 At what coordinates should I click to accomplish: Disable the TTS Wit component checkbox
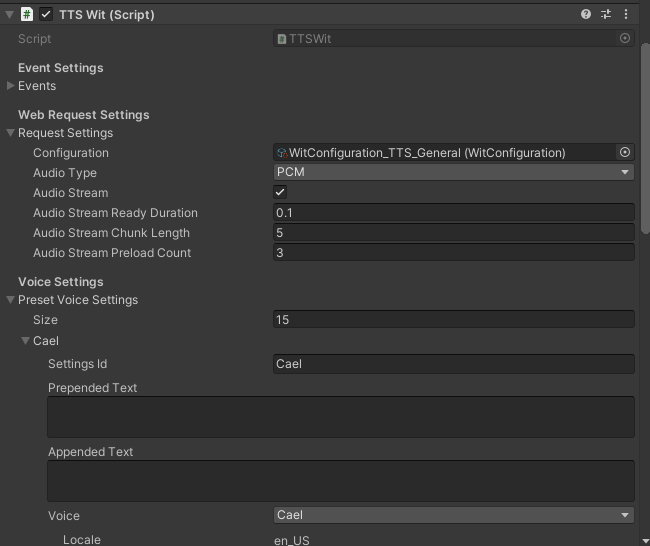[46, 15]
